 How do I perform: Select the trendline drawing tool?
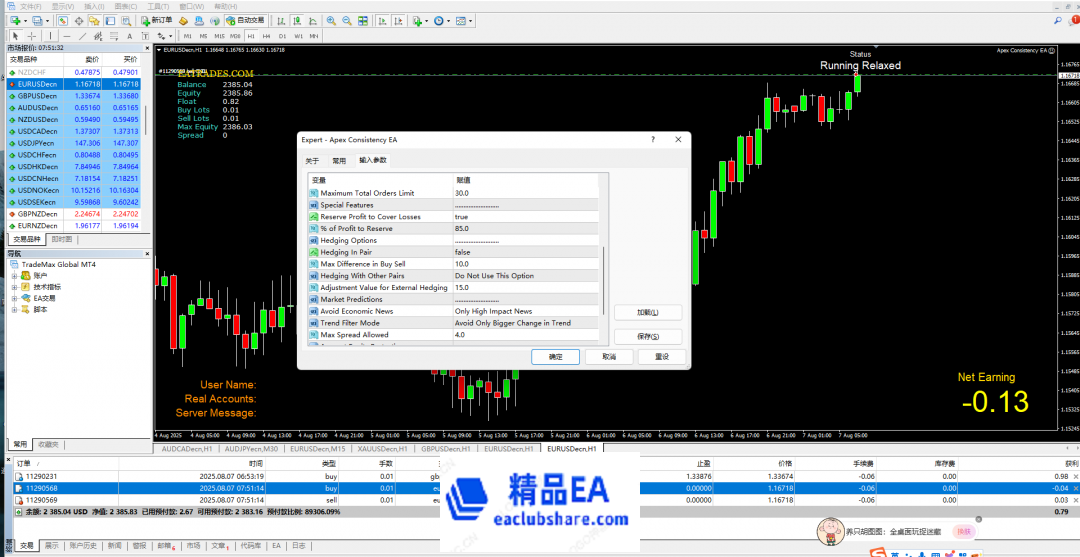click(81, 36)
